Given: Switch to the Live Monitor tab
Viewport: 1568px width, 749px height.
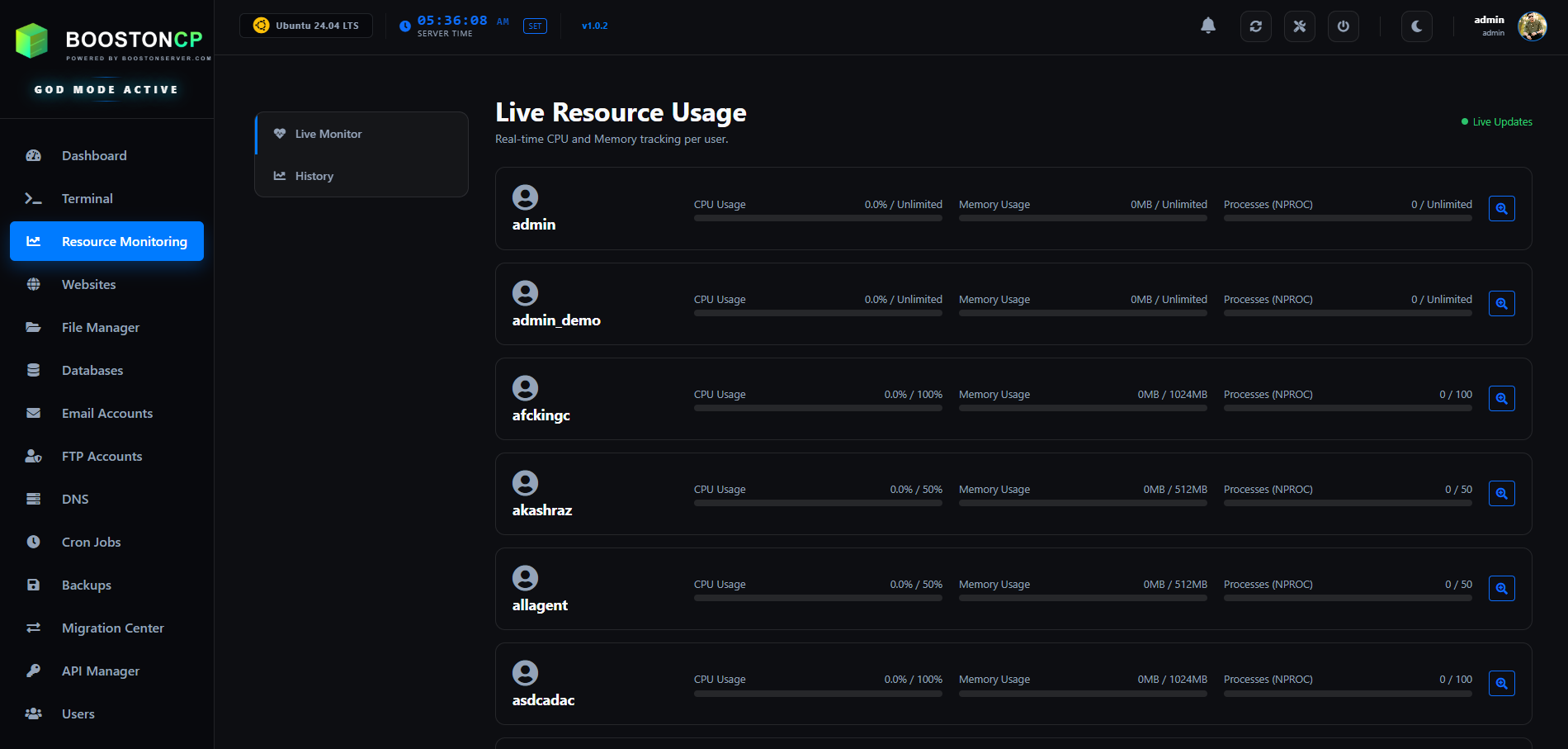Looking at the screenshot, I should click(x=328, y=134).
